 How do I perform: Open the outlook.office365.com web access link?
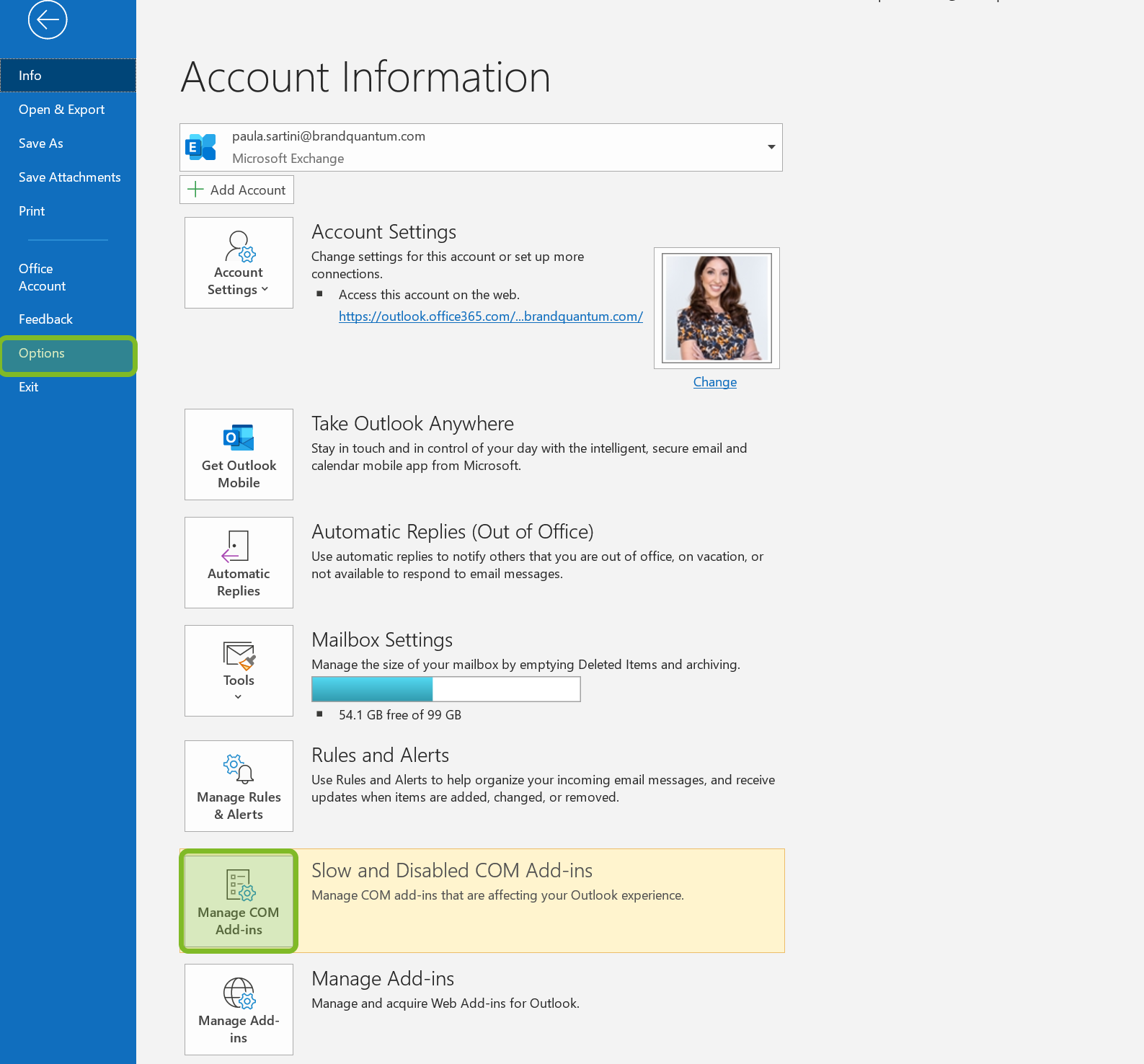coord(491,316)
